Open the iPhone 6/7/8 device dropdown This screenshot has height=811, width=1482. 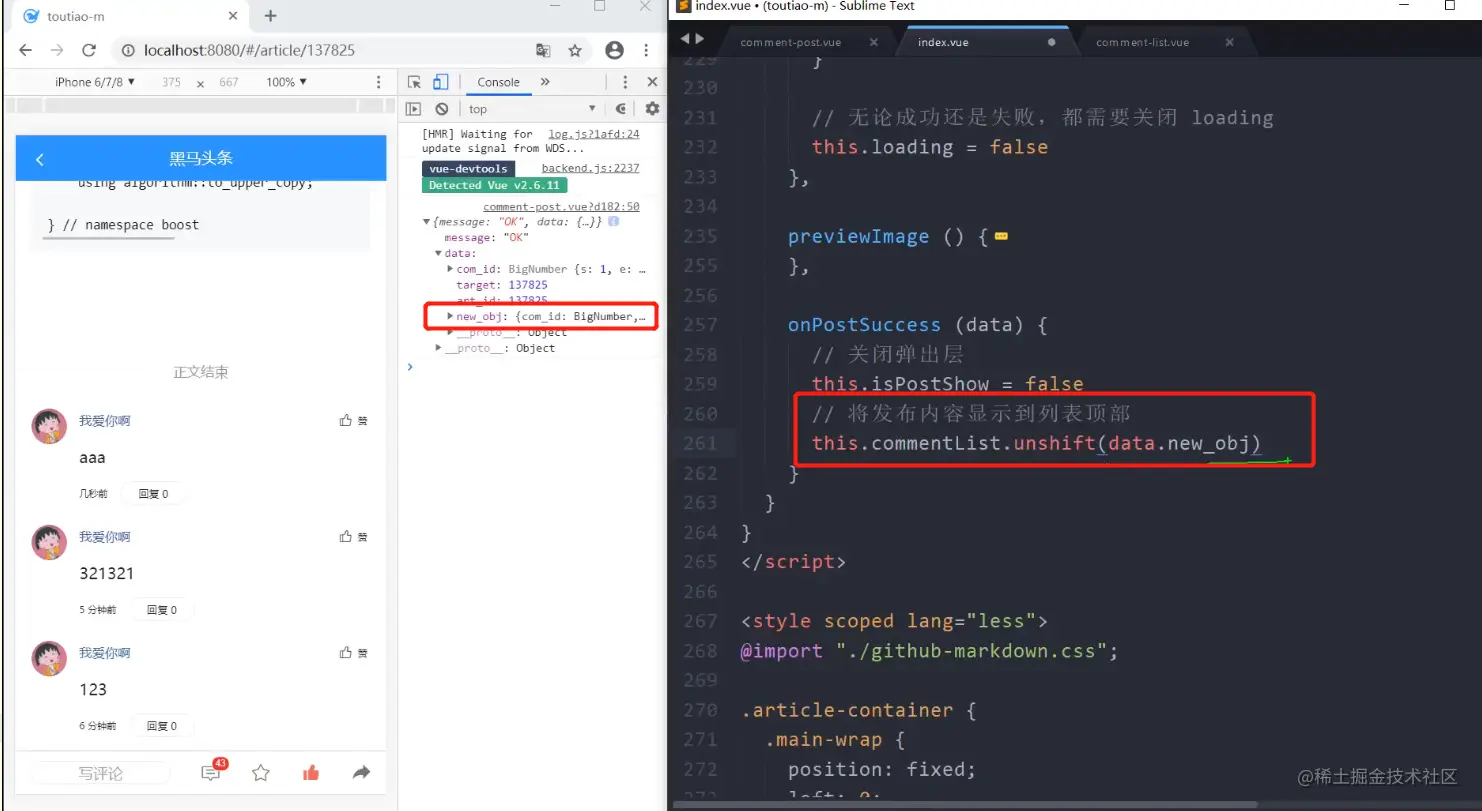tap(94, 82)
